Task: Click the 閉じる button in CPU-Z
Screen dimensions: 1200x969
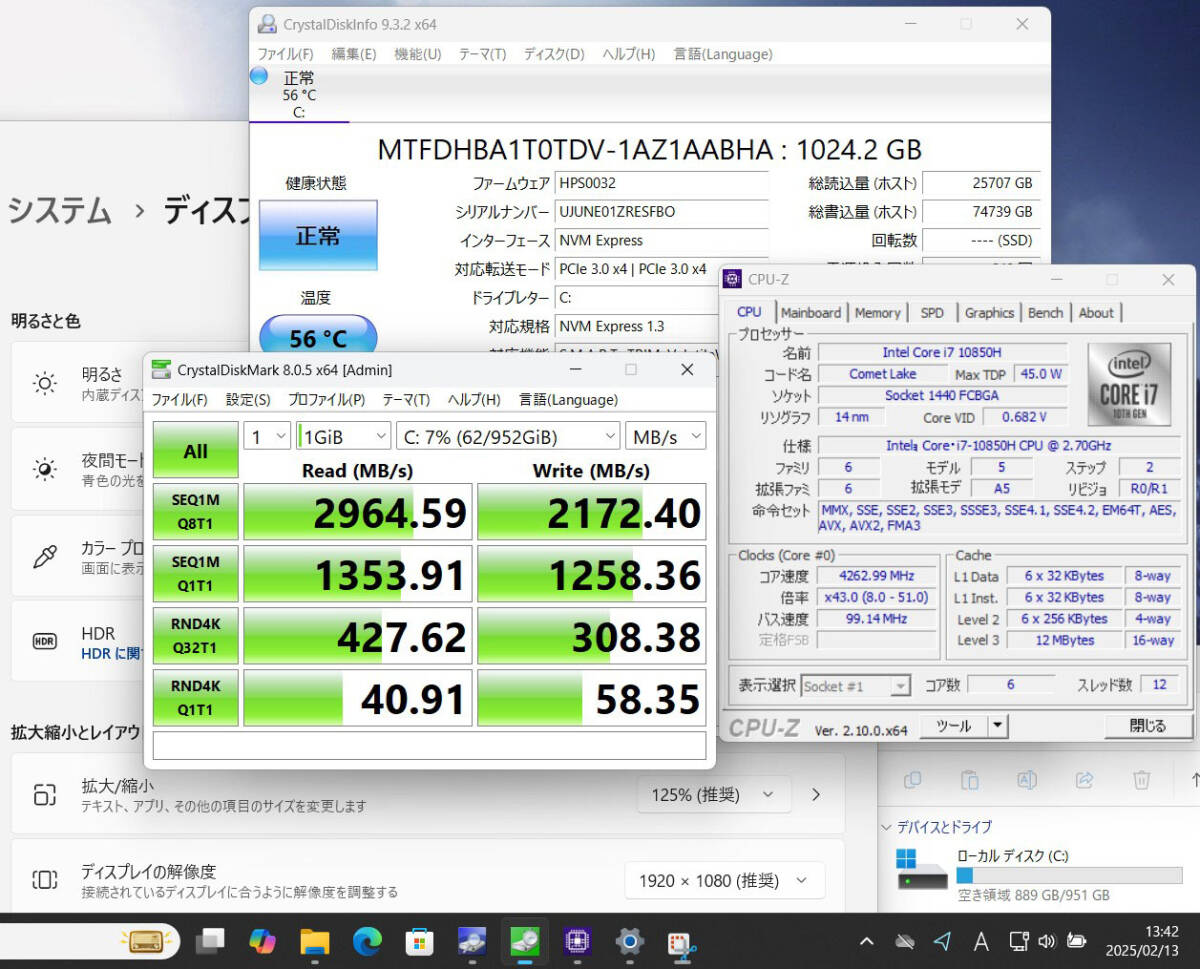Action: (x=1147, y=726)
